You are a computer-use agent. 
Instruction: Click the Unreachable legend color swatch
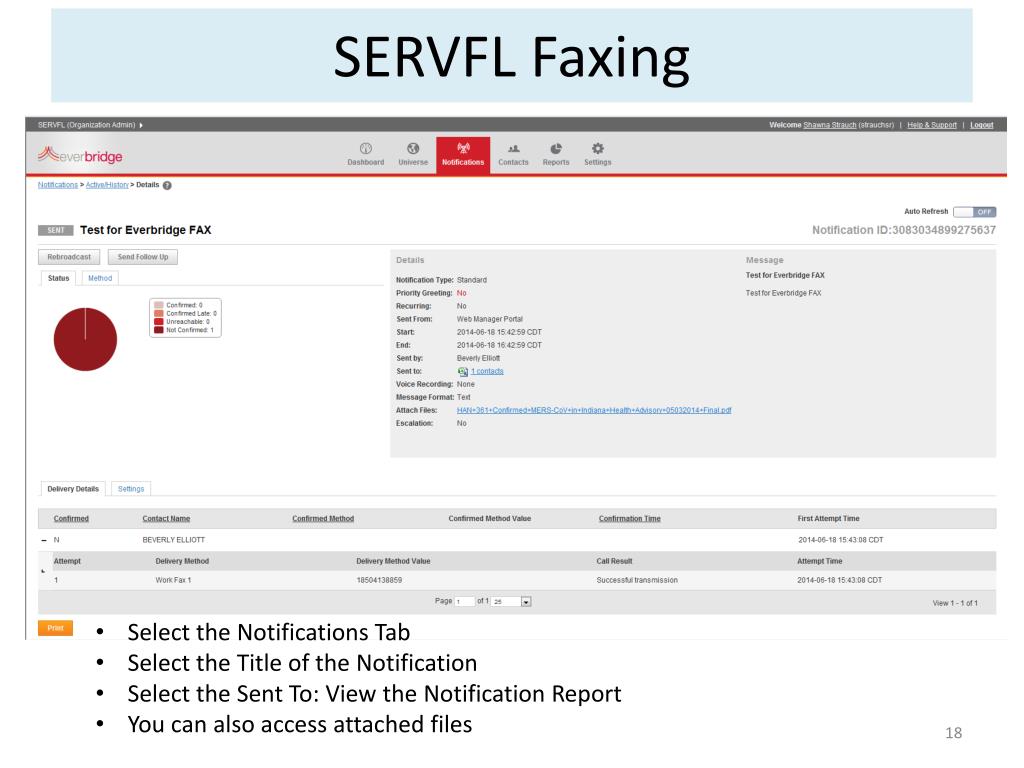click(159, 321)
